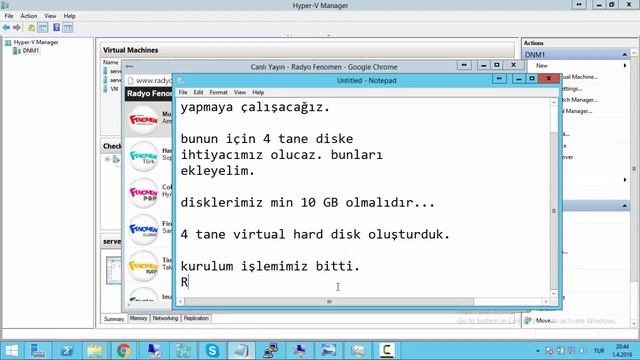The height and width of the screenshot is (360, 640).
Task: Select the Notepad taskbar button
Action: 241,351
